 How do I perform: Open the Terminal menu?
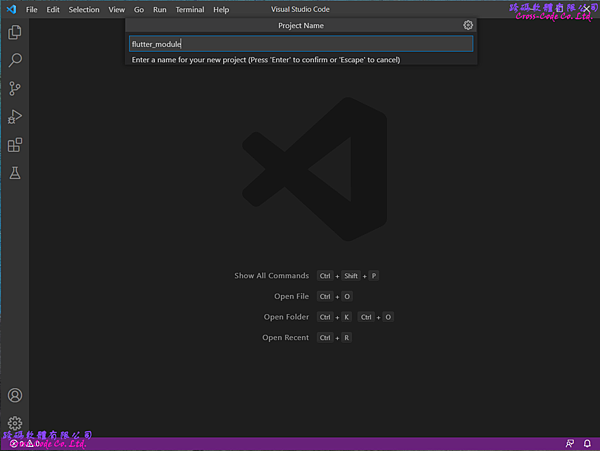tap(190, 9)
